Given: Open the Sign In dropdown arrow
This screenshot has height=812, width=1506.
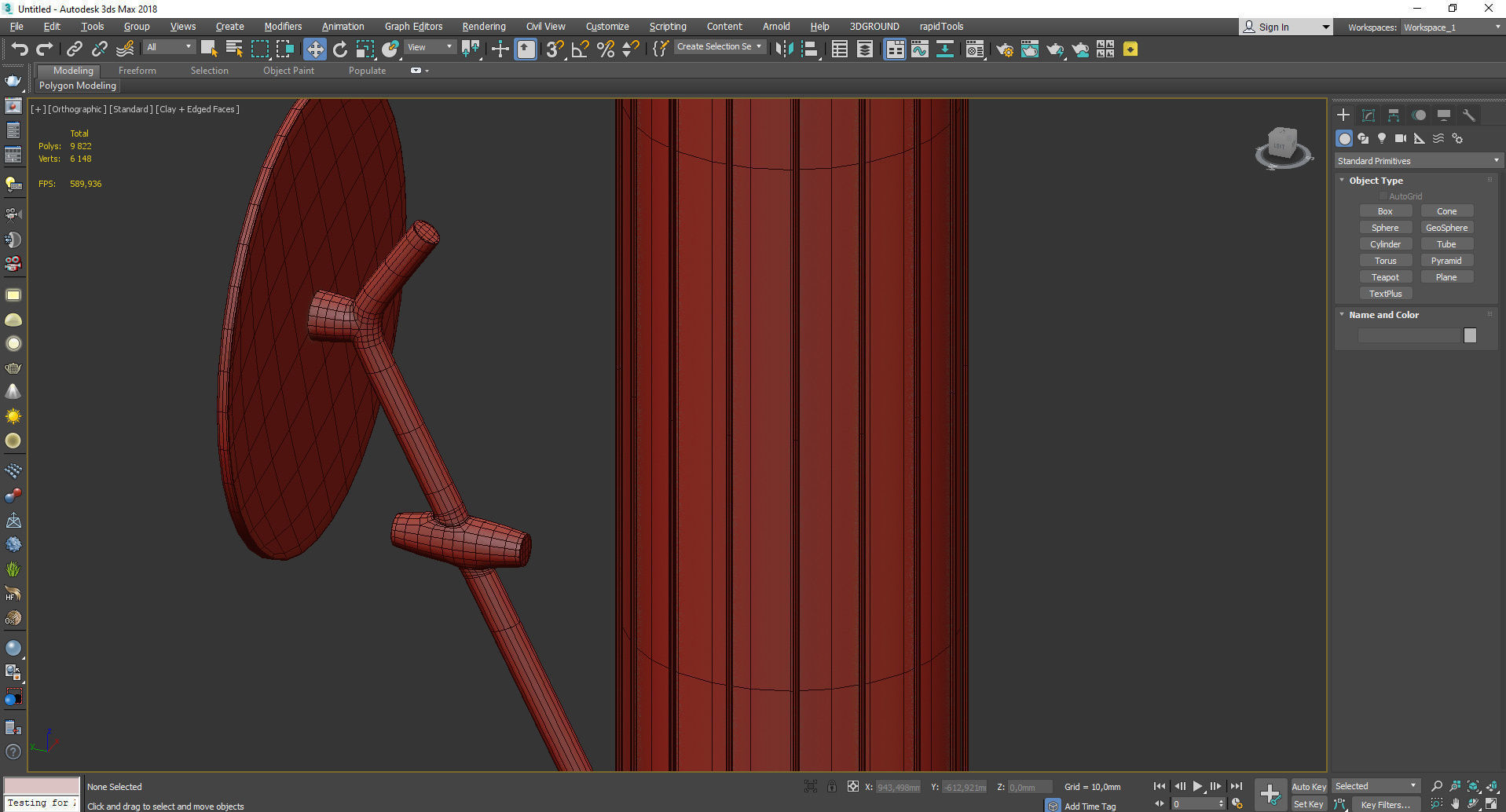Looking at the screenshot, I should 1325,27.
